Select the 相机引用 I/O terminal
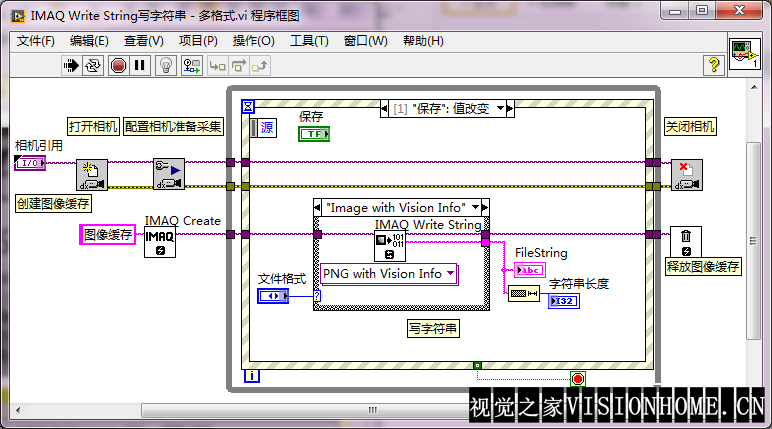This screenshot has width=772, height=429. (30, 163)
